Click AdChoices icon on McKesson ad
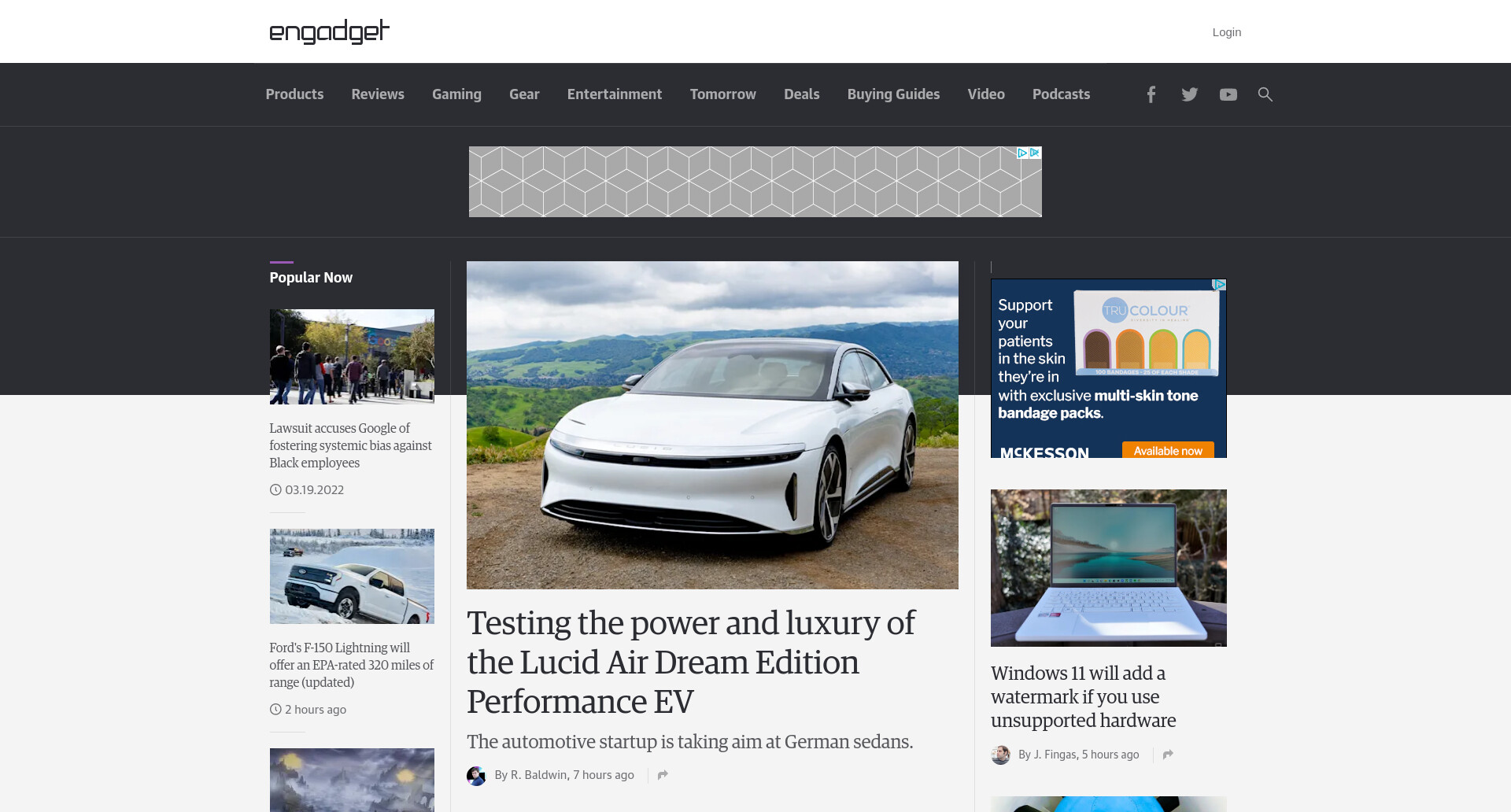The width and height of the screenshot is (1511, 812). pyautogui.click(x=1219, y=285)
